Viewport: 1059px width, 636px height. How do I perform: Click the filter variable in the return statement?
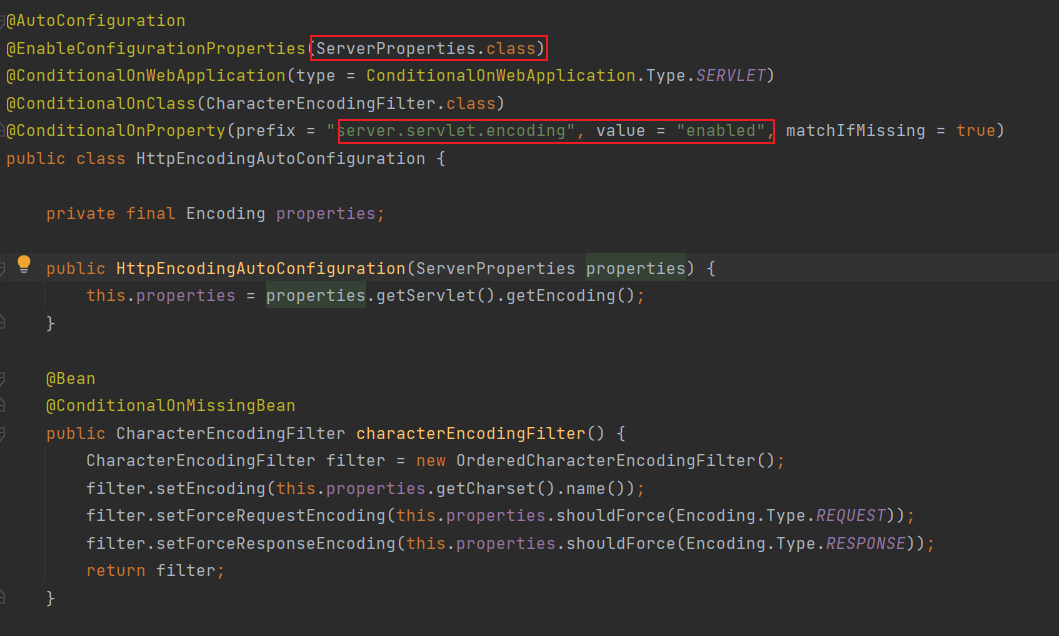[186, 571]
